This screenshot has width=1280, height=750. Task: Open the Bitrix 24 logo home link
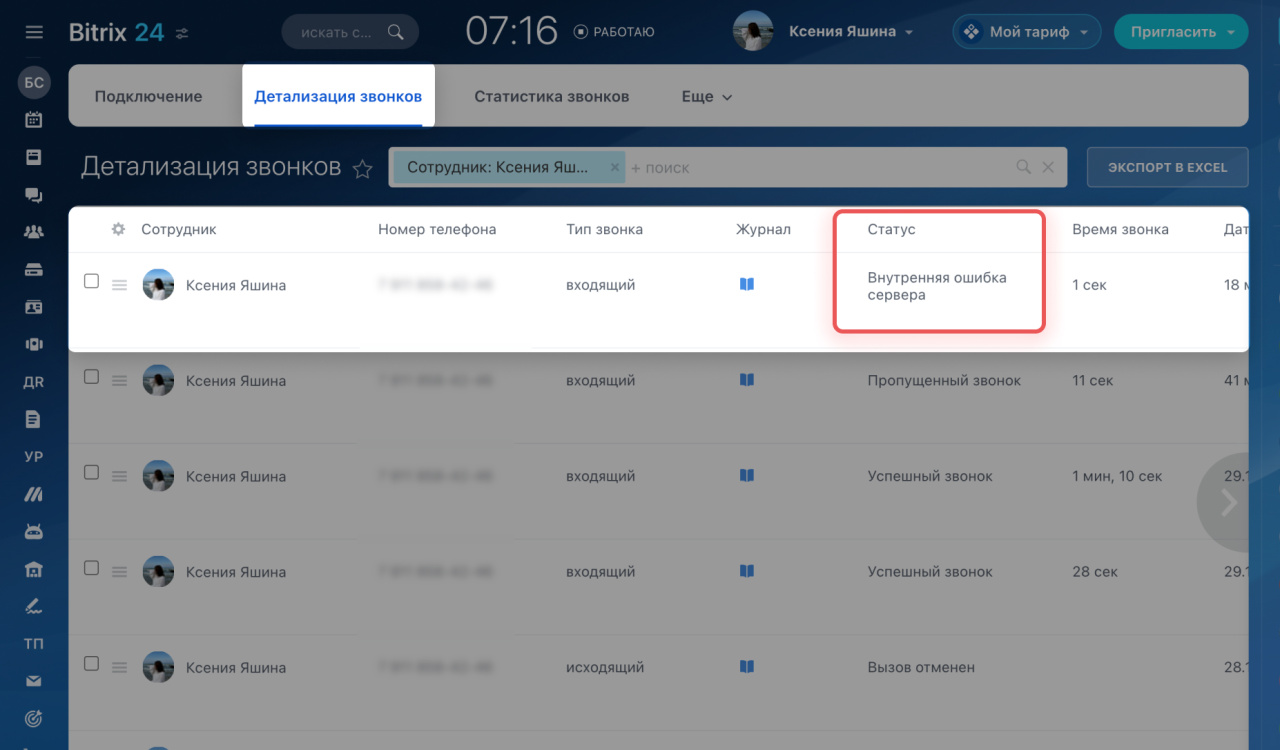coord(116,32)
